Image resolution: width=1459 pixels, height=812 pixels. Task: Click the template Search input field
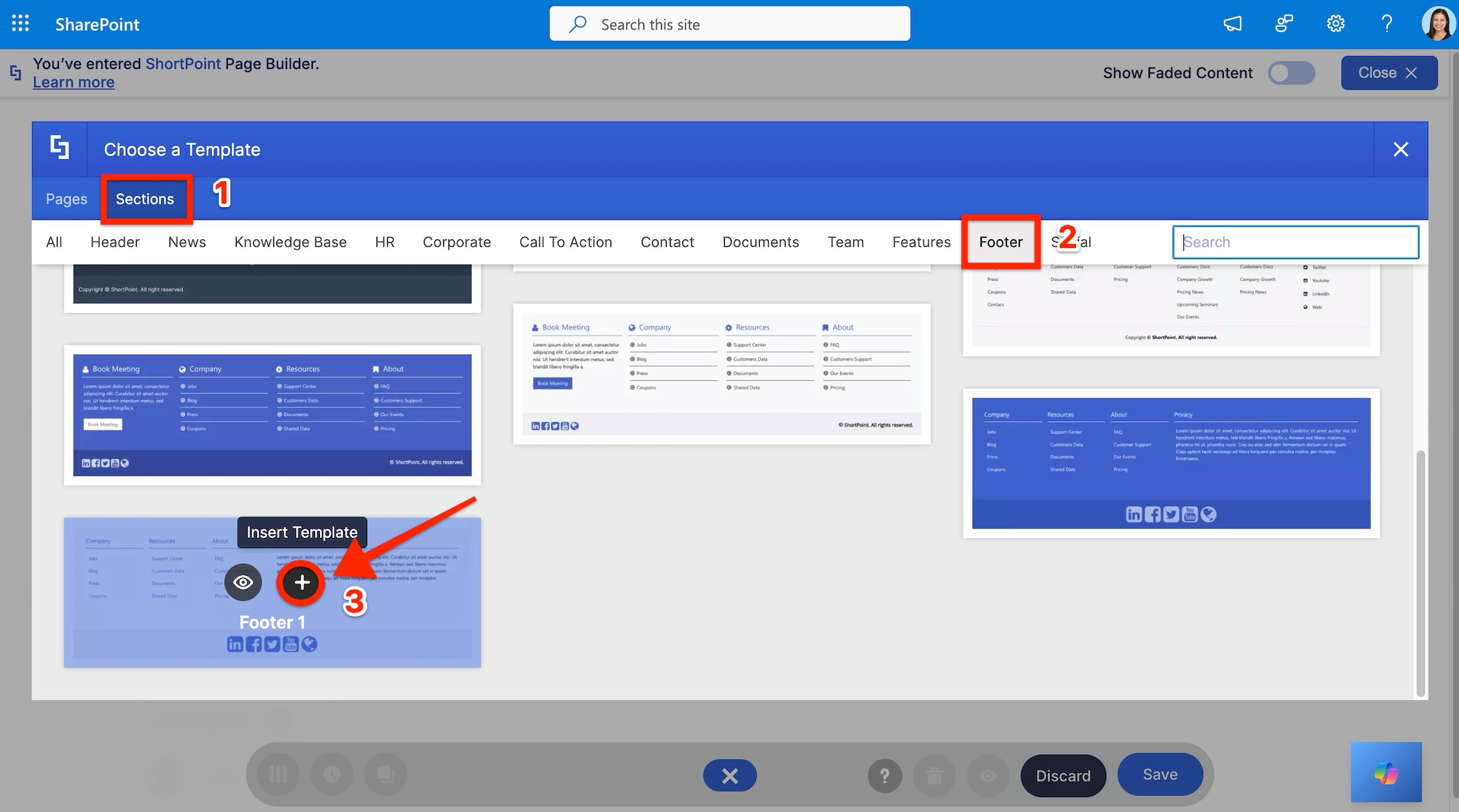pos(1296,242)
